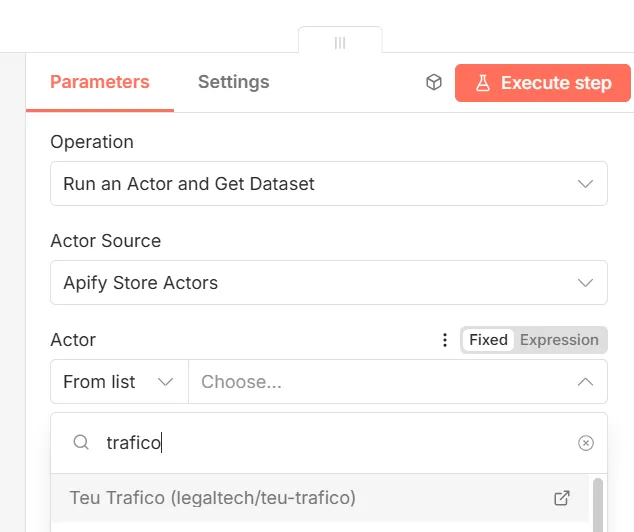Click the actor results list scrollbar
The height and width of the screenshot is (532, 634).
(598, 503)
